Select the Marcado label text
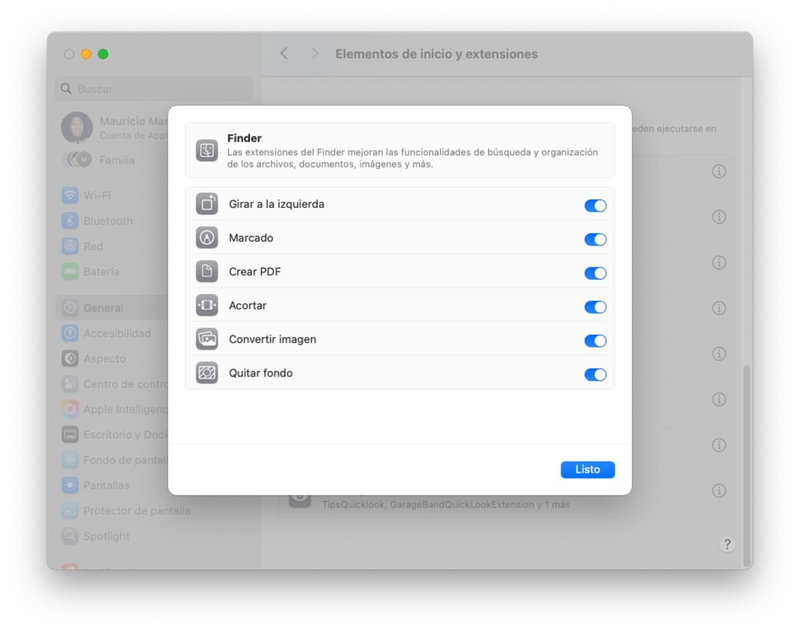Screen dimensions: 800x632 (x=251, y=238)
